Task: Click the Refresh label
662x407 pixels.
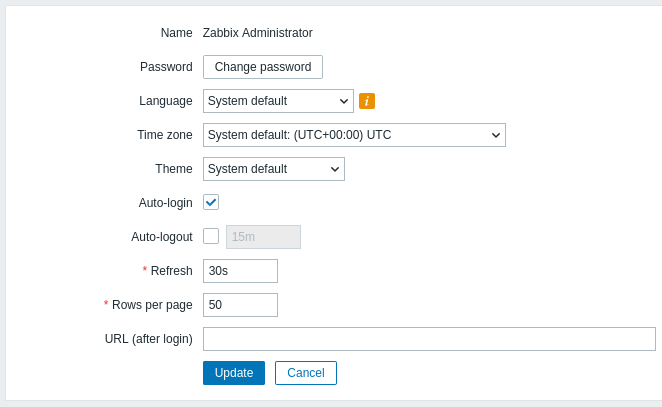Action: [x=171, y=271]
